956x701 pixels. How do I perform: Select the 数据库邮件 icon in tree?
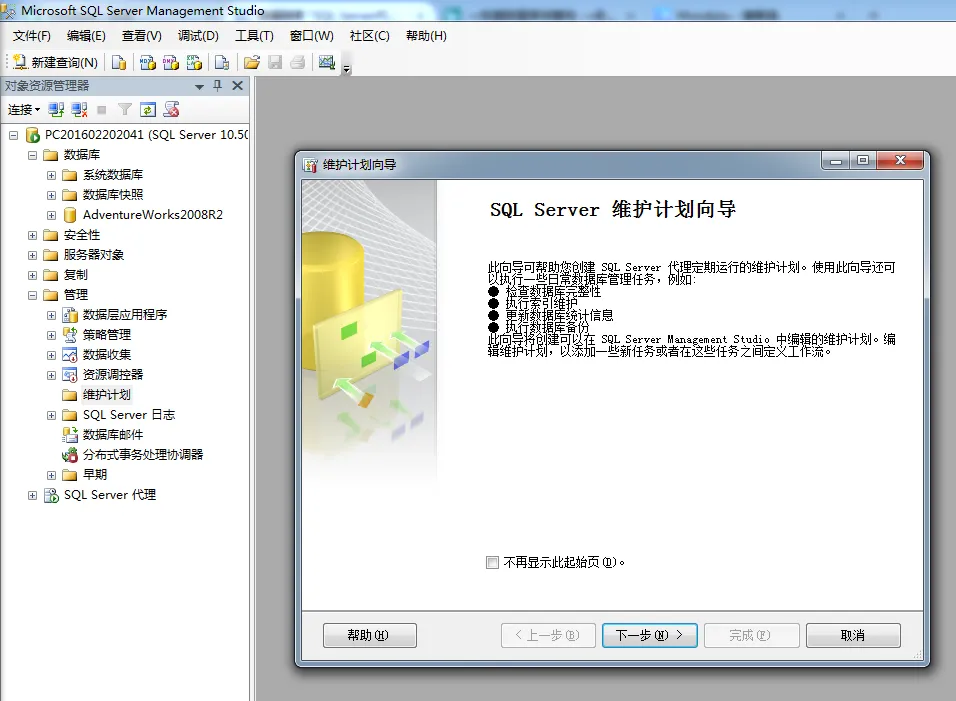pyautogui.click(x=70, y=435)
